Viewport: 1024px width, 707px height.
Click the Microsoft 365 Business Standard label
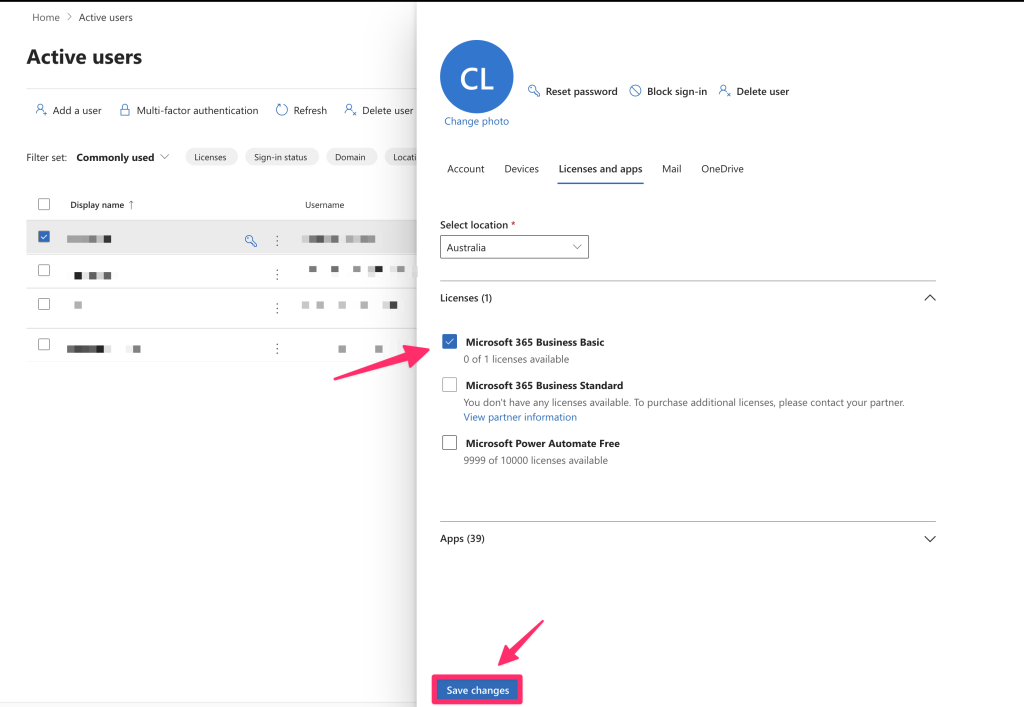coord(545,385)
